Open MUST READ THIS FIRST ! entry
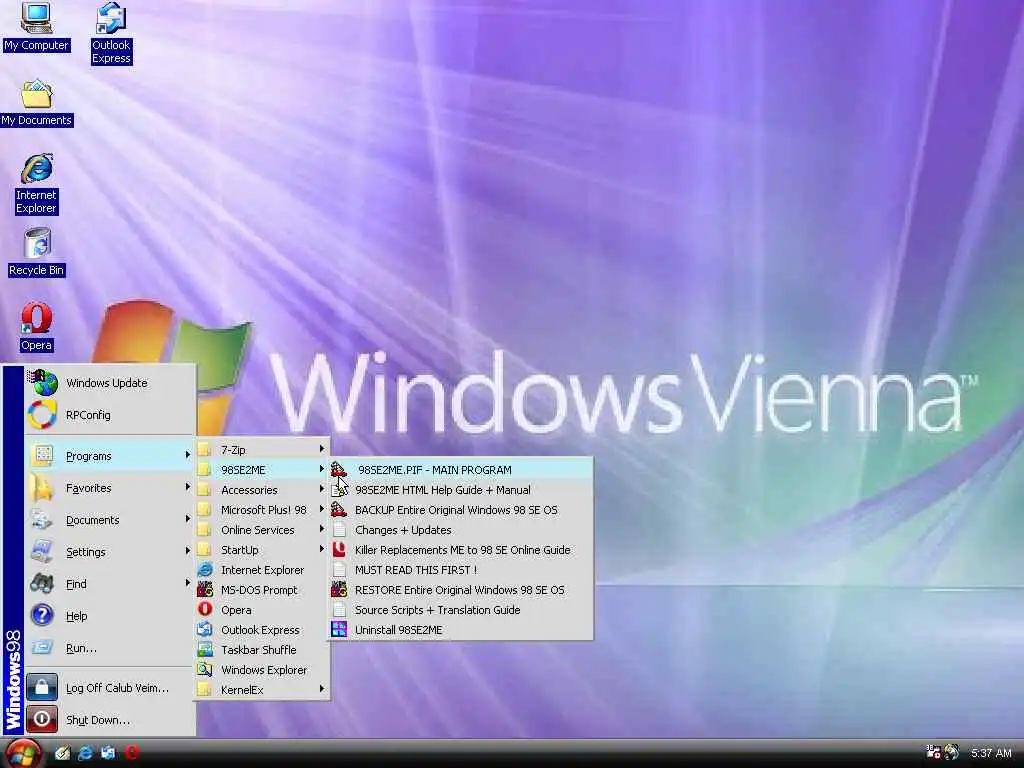Image resolution: width=1024 pixels, height=768 pixels. 461,569
